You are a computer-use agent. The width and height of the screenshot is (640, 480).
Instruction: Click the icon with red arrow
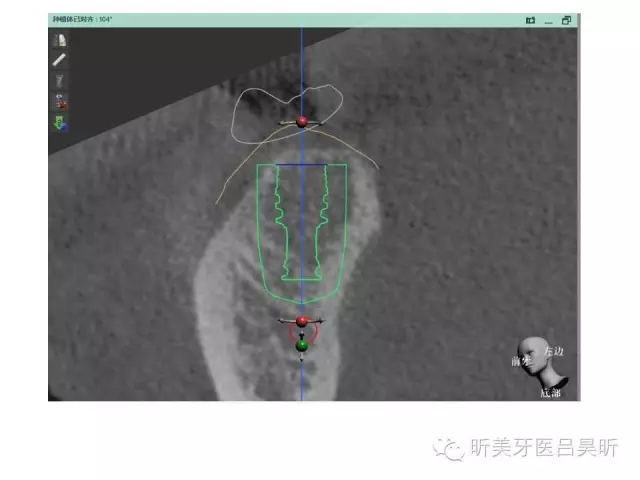click(x=60, y=103)
